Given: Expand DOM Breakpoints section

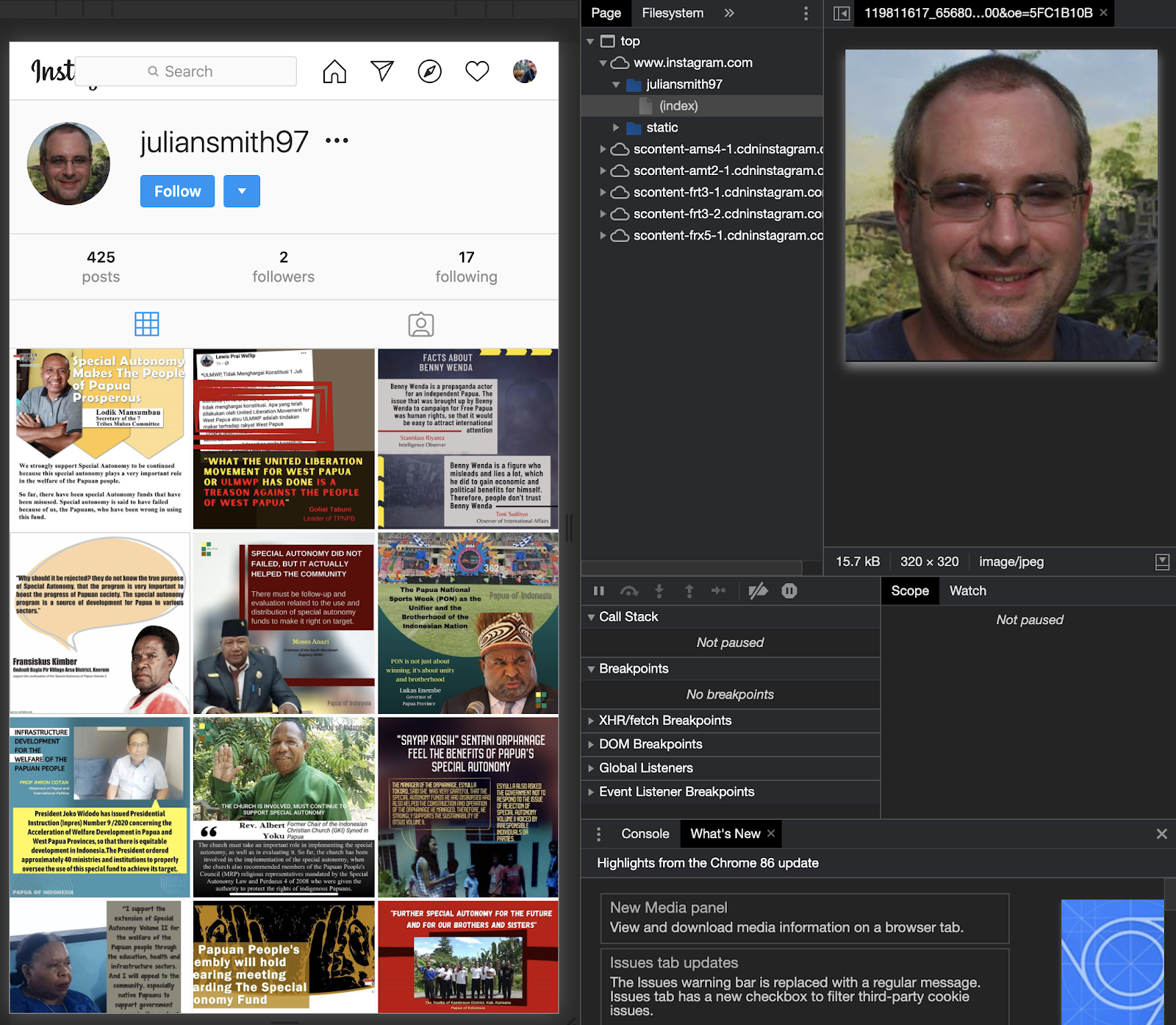Looking at the screenshot, I should pyautogui.click(x=730, y=744).
